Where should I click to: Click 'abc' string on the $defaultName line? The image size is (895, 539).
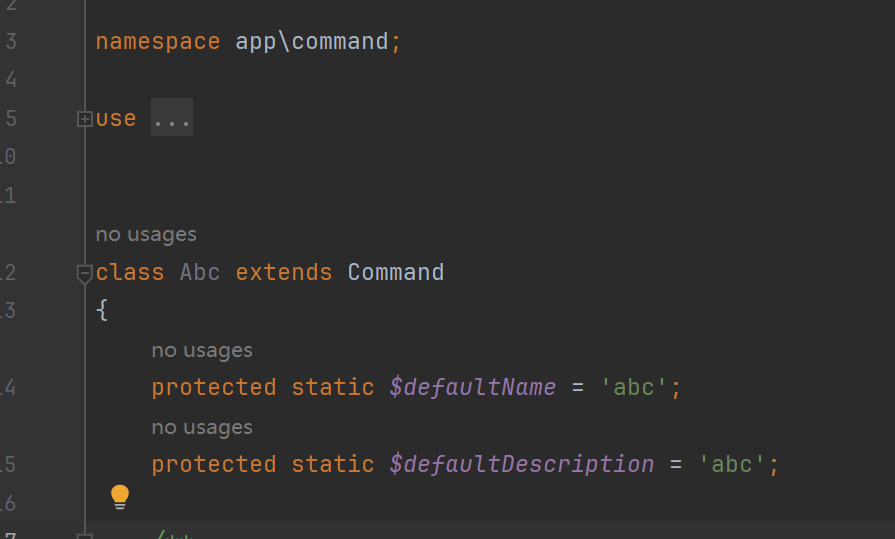pyautogui.click(x=634, y=388)
